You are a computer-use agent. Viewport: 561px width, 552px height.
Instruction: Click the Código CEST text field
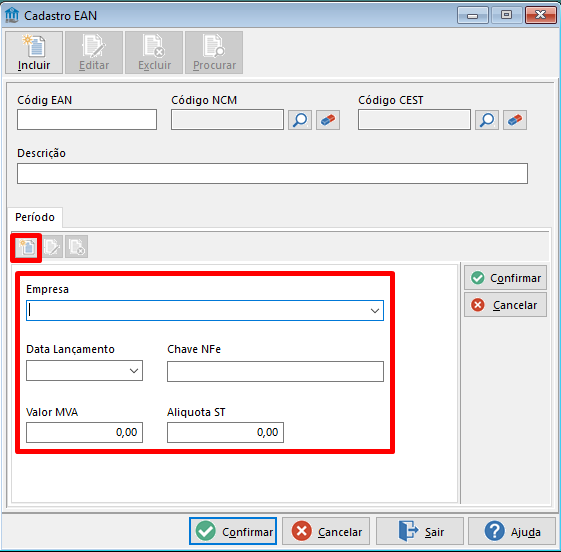[x=414, y=119]
